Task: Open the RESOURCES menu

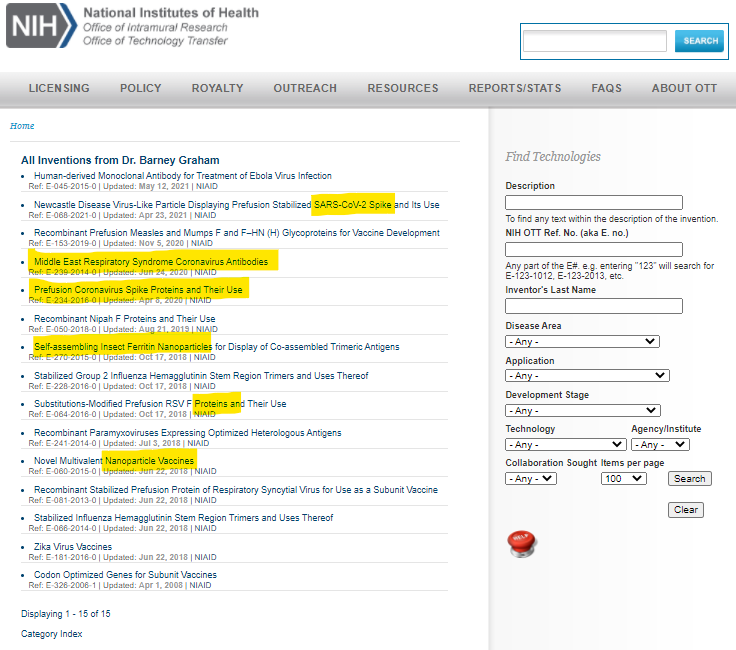Action: click(x=403, y=88)
